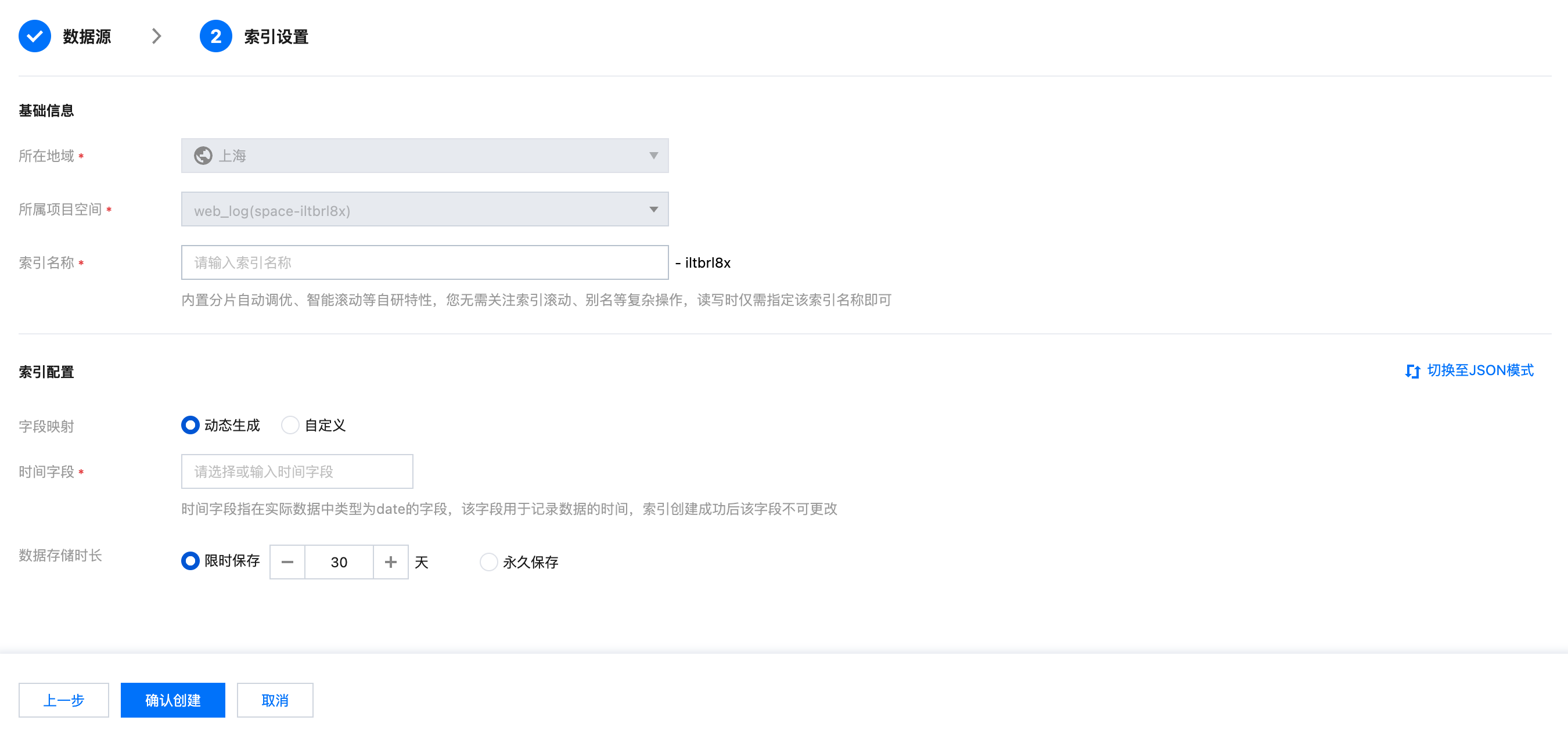Choose the 限时保存 storage option
The width and height of the screenshot is (1568, 742).
coord(190,561)
